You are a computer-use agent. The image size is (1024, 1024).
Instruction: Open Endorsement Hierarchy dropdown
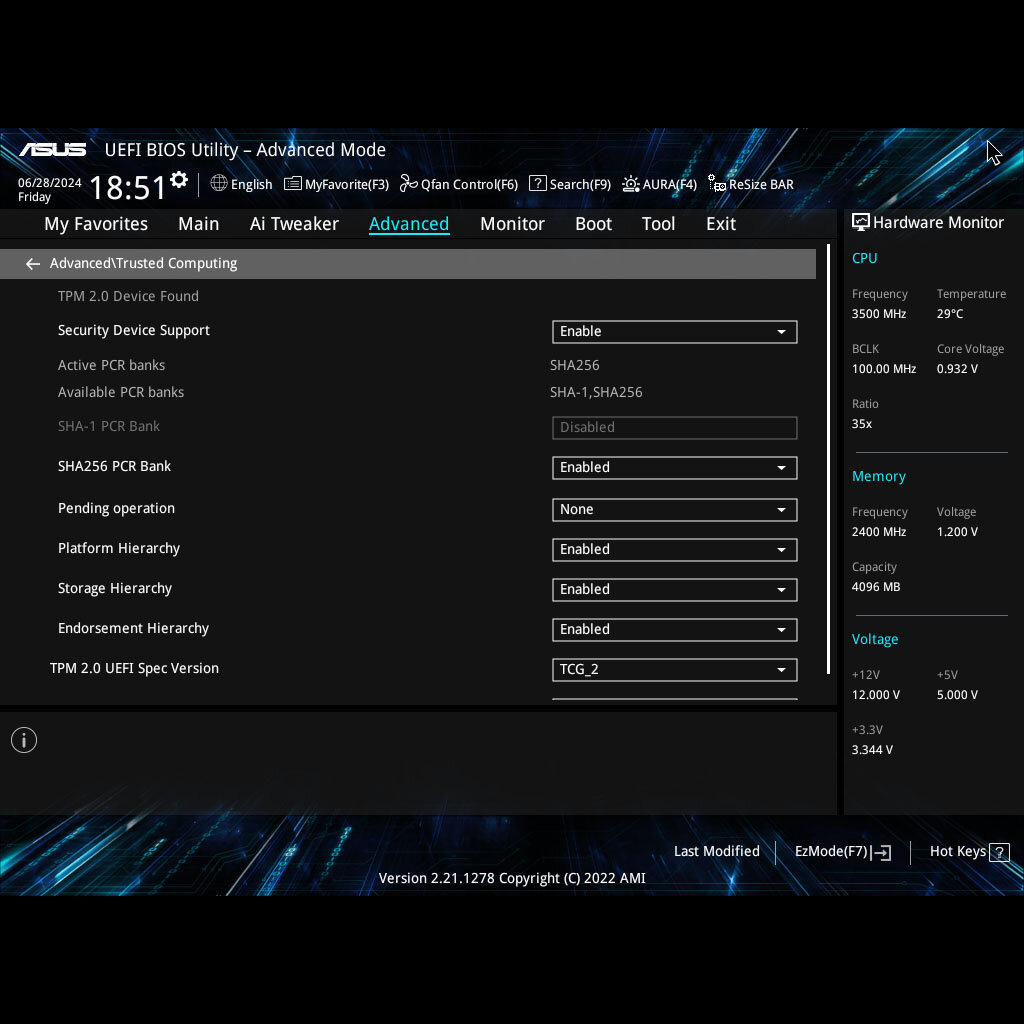pyautogui.click(x=675, y=630)
